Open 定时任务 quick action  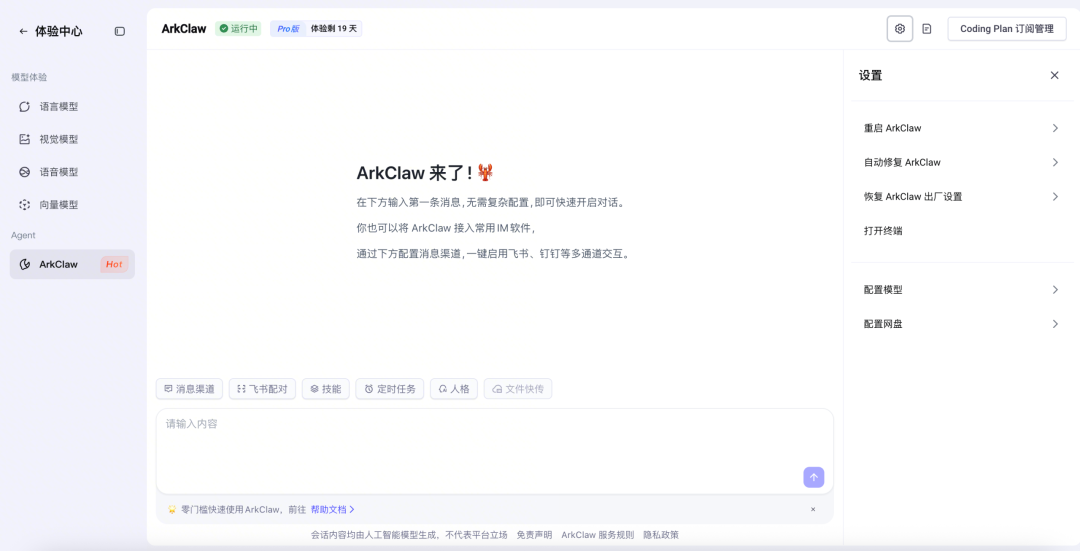pos(390,388)
